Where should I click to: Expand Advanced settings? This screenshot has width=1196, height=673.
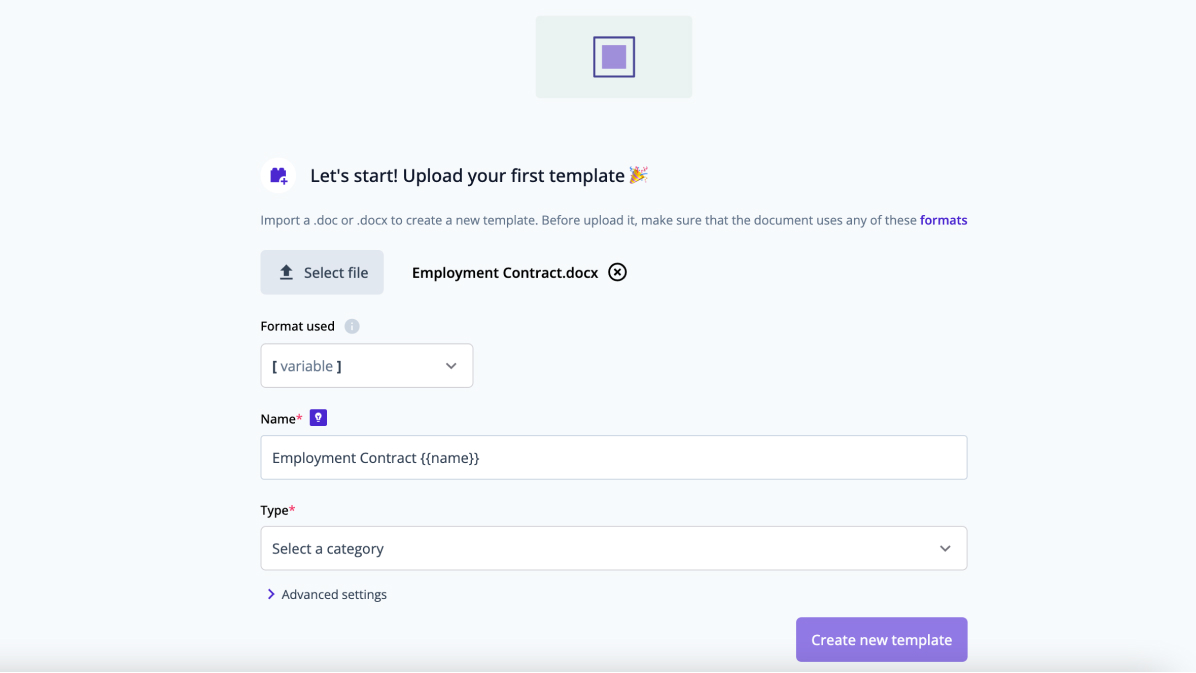333,594
